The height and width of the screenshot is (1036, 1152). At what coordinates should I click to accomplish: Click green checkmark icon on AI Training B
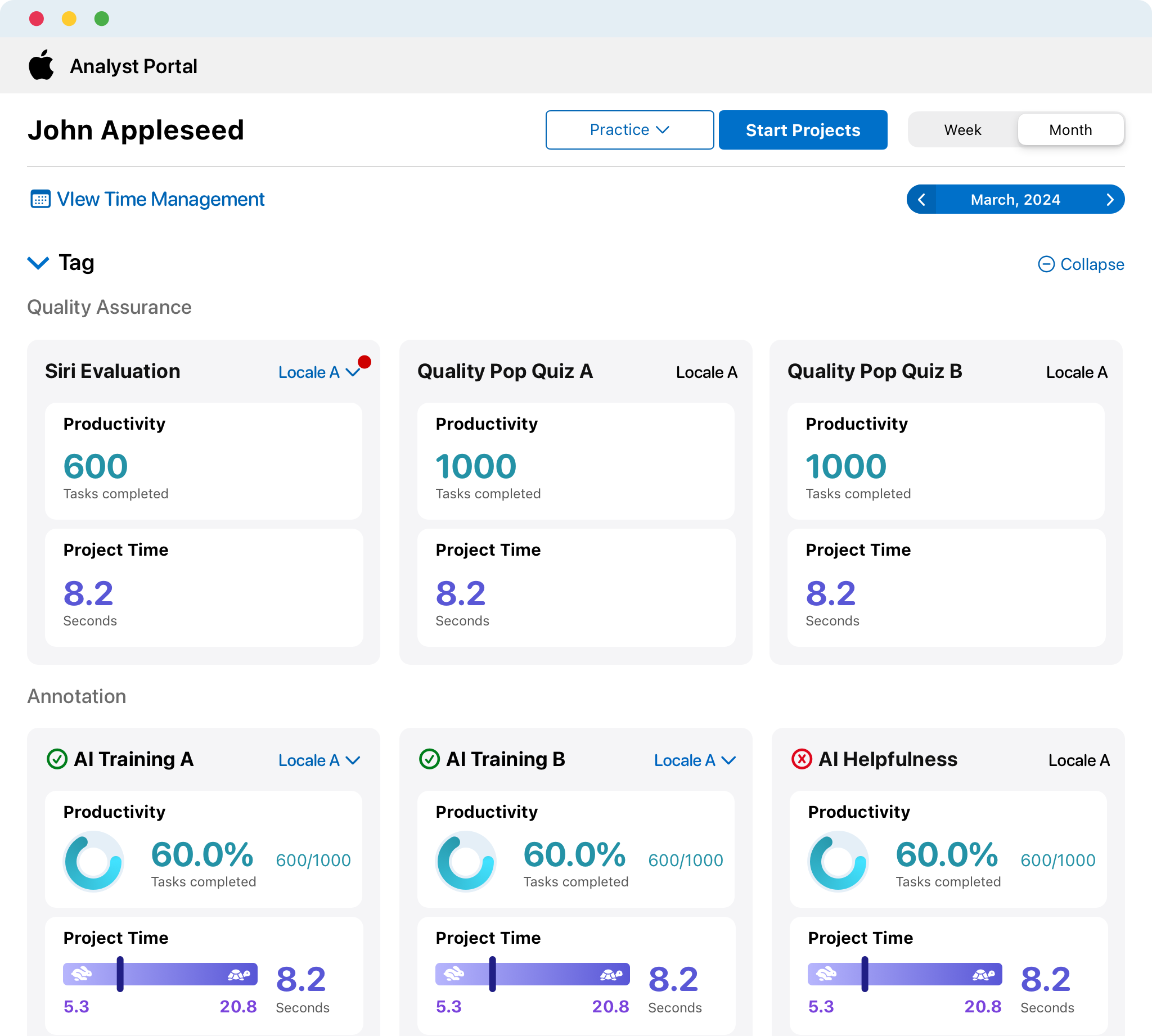tap(429, 759)
